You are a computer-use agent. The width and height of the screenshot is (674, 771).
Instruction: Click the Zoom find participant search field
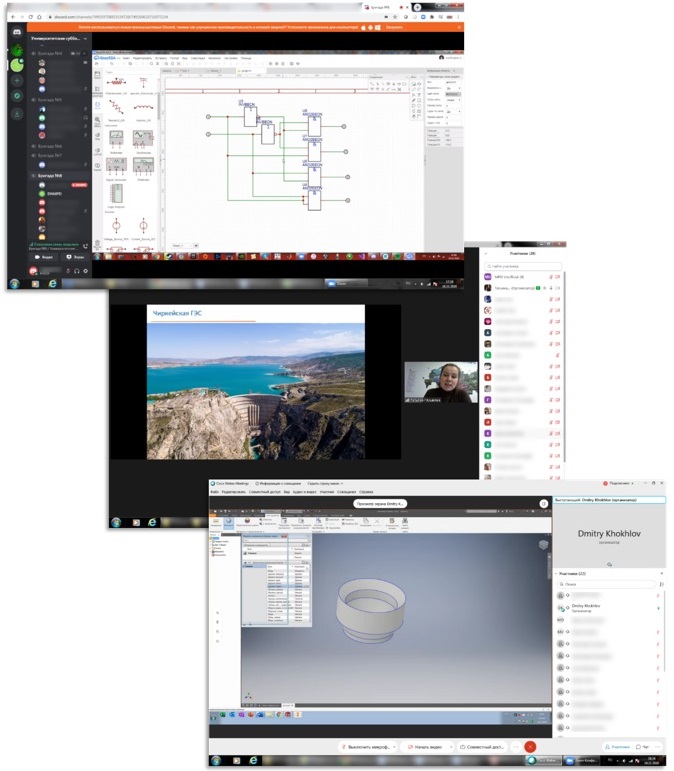pos(523,266)
